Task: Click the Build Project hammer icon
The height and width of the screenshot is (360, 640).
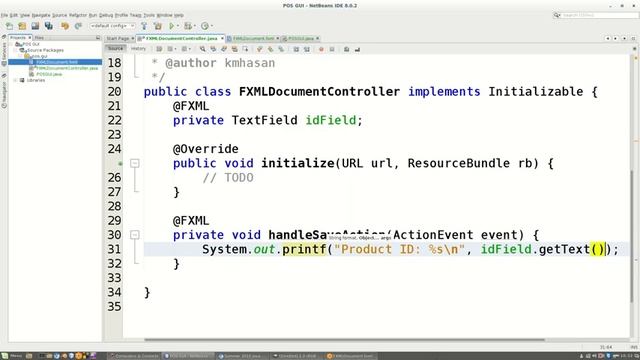Action: [144, 26]
